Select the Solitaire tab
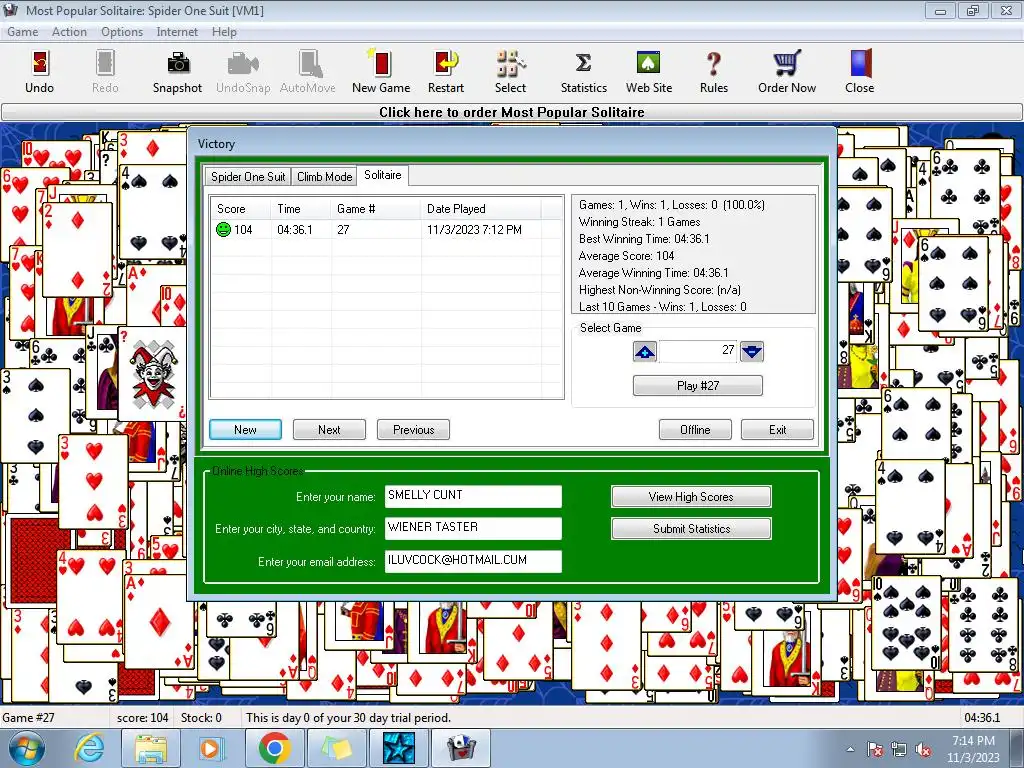Image resolution: width=1024 pixels, height=768 pixels. 383,175
